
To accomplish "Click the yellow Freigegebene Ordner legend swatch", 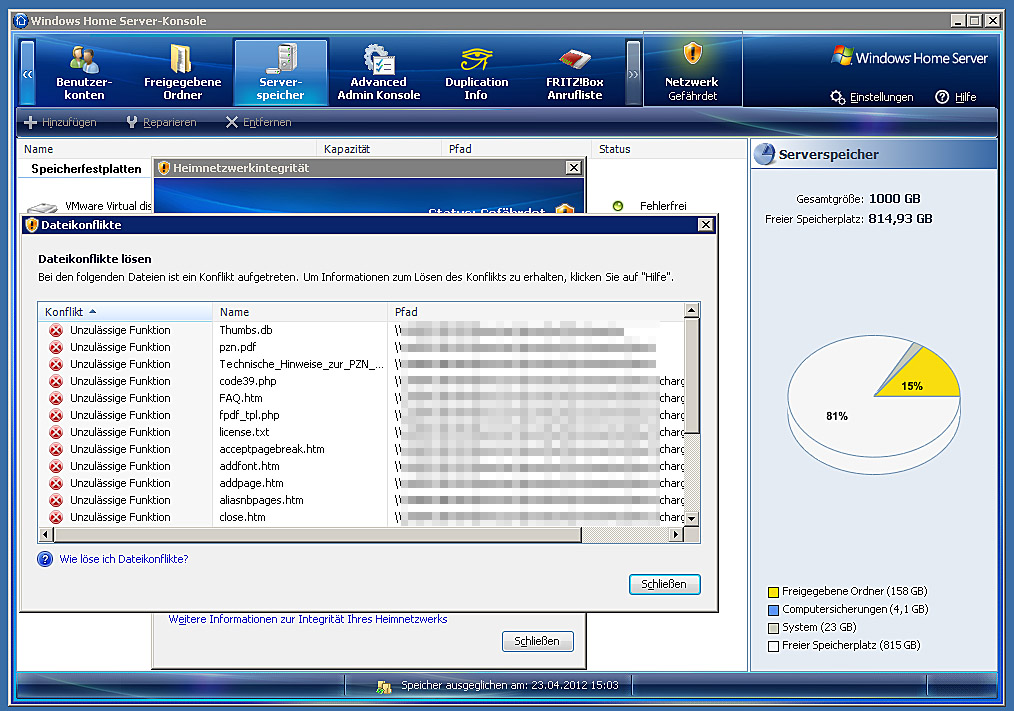I will (x=773, y=592).
